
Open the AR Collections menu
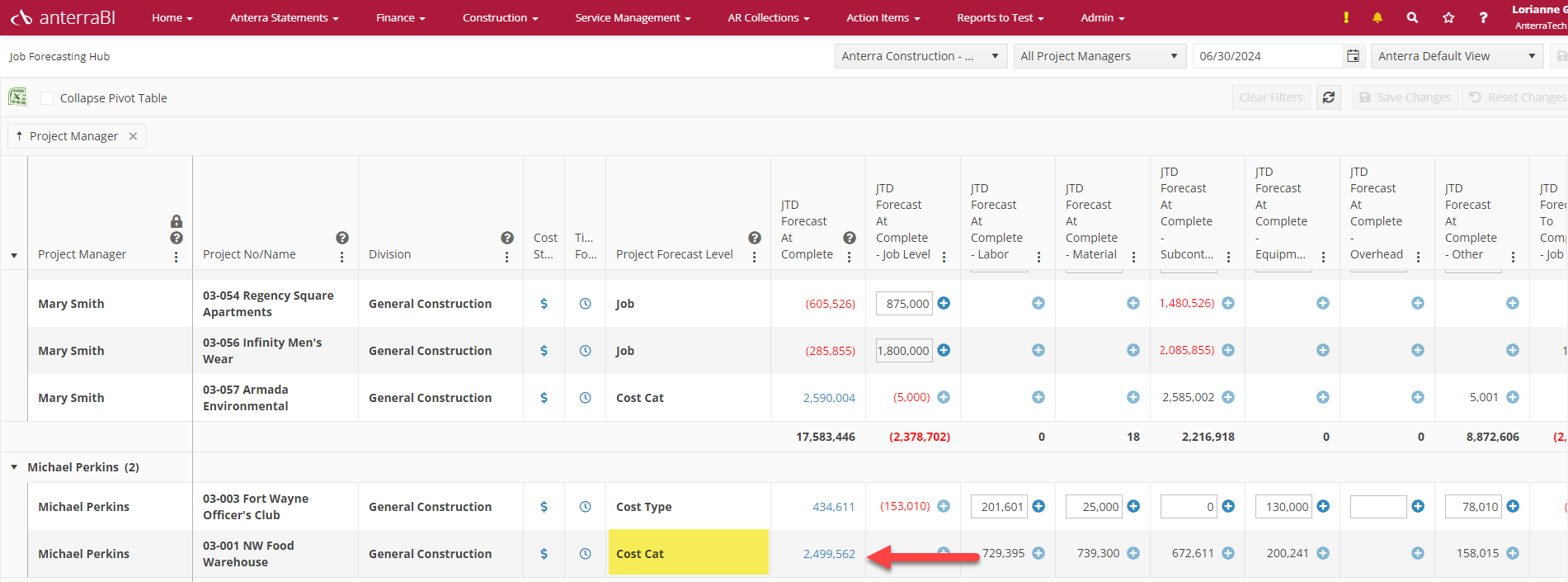(768, 17)
